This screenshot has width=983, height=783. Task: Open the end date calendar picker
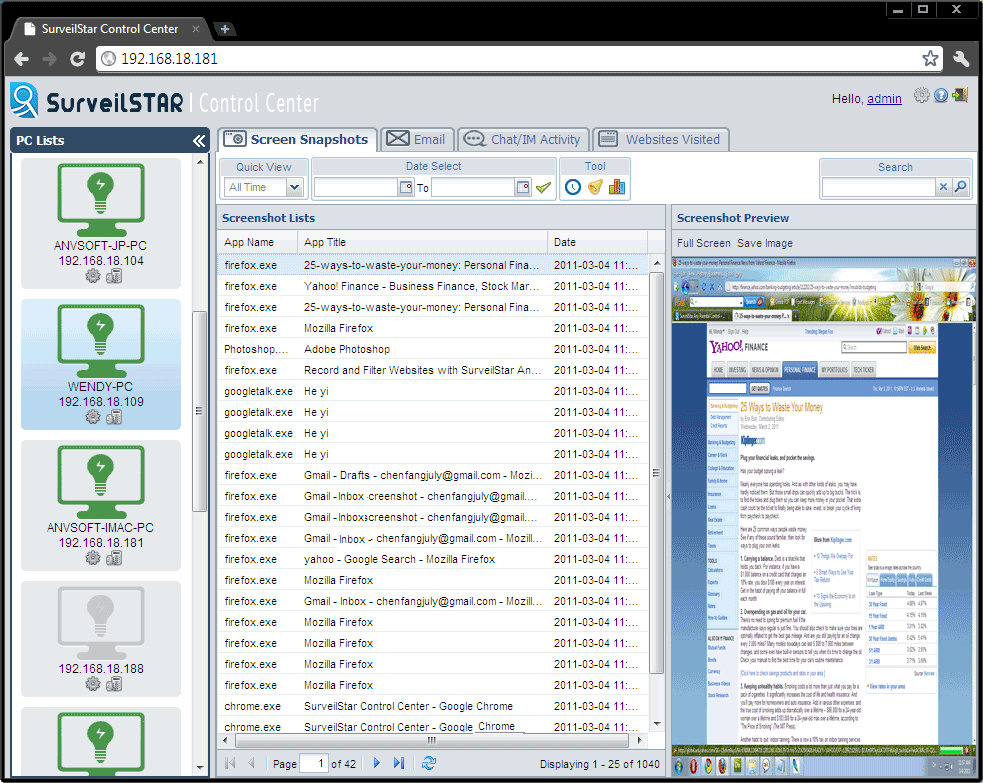[x=522, y=187]
